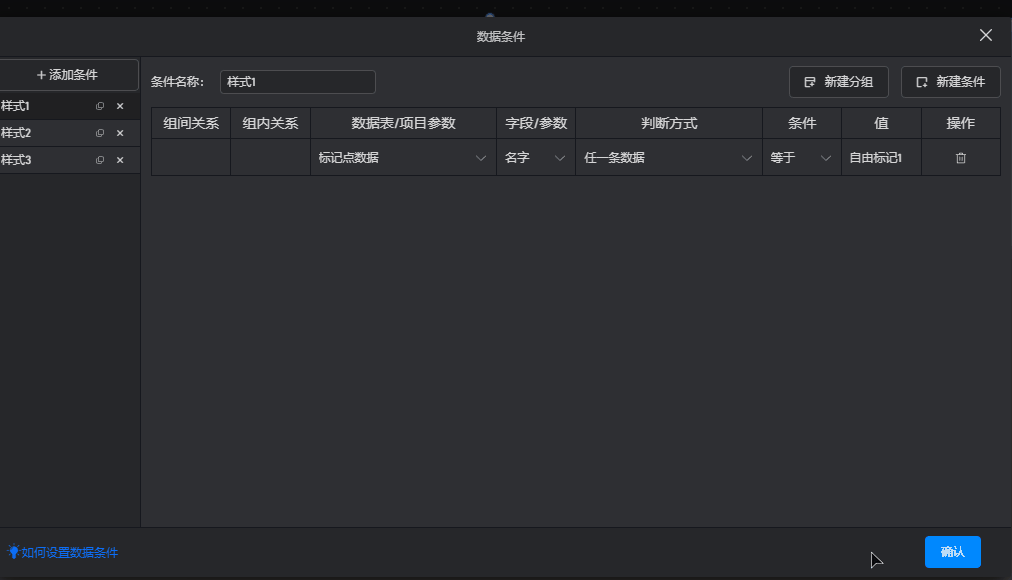Select 样式3 in the condition list

click(70, 160)
